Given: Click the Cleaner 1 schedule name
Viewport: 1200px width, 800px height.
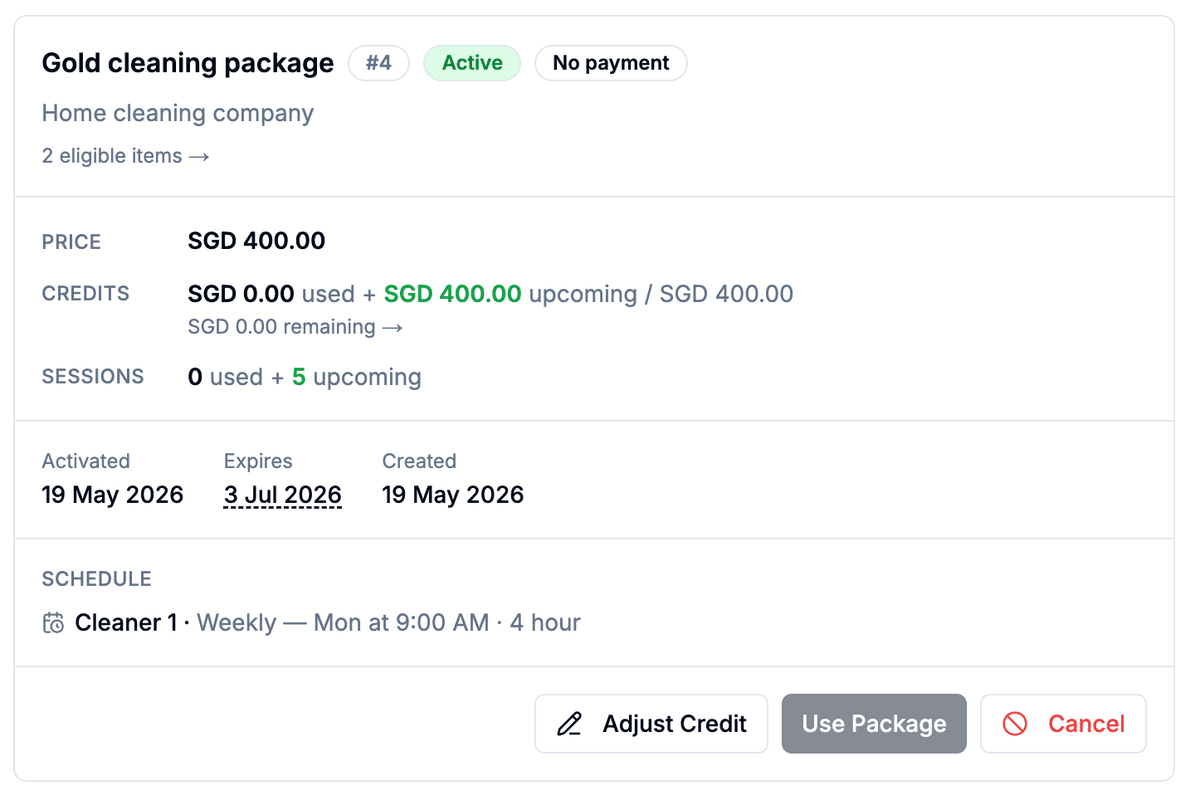Looking at the screenshot, I should point(126,623).
